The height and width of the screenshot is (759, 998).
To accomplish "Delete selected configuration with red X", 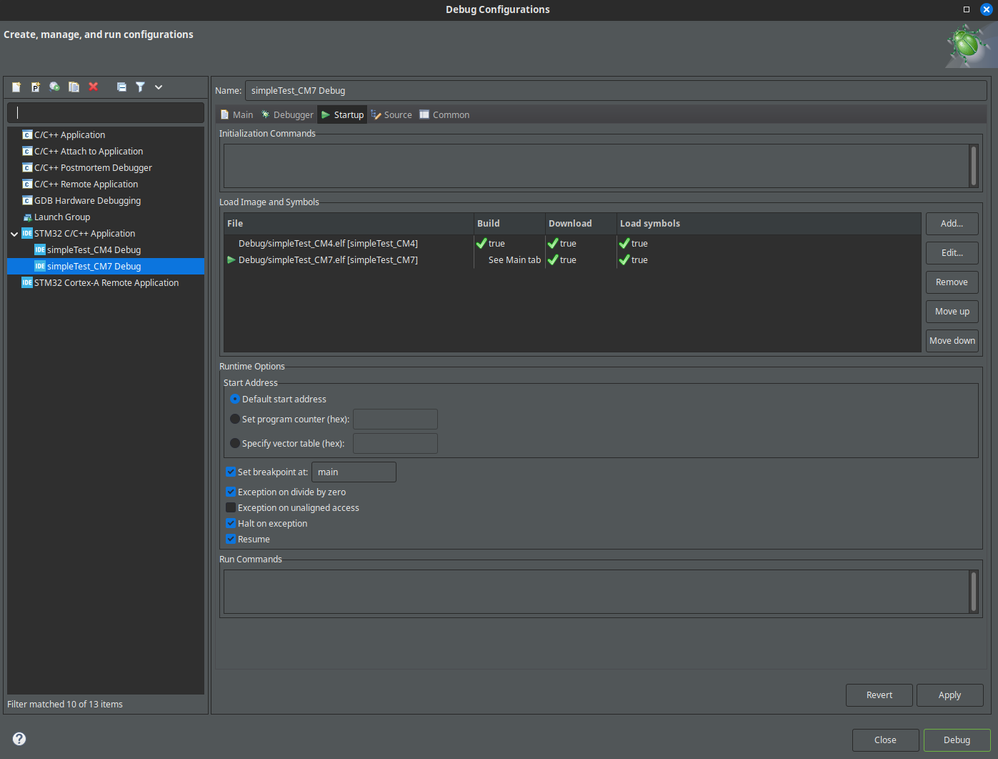I will (93, 87).
